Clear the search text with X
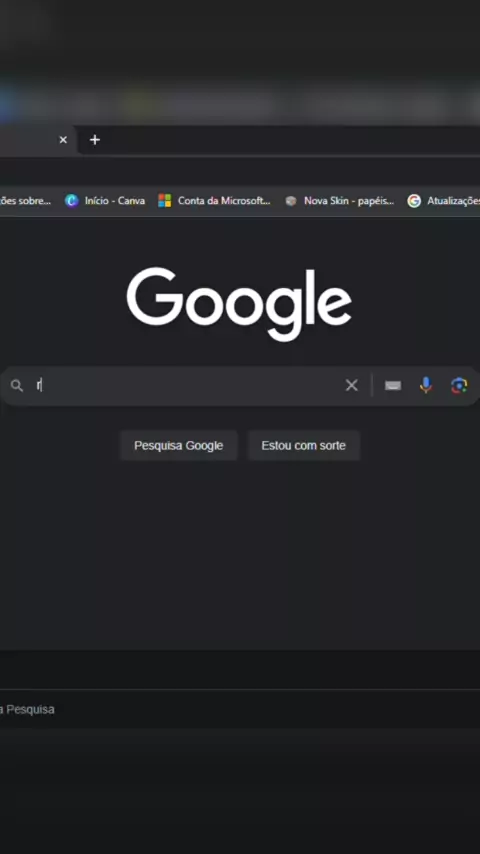The width and height of the screenshot is (480, 854). pos(352,386)
